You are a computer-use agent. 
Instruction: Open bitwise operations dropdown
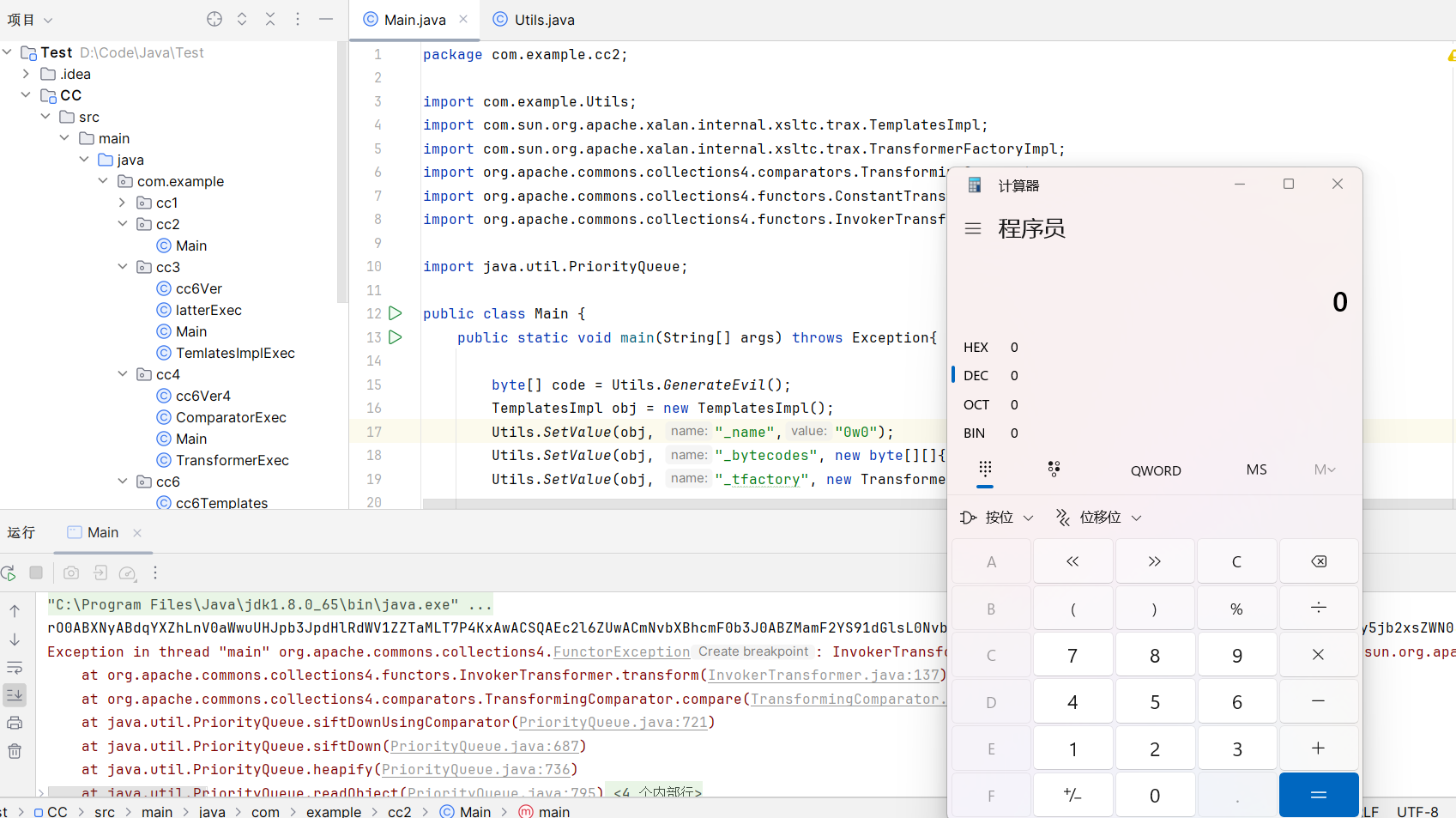point(998,518)
